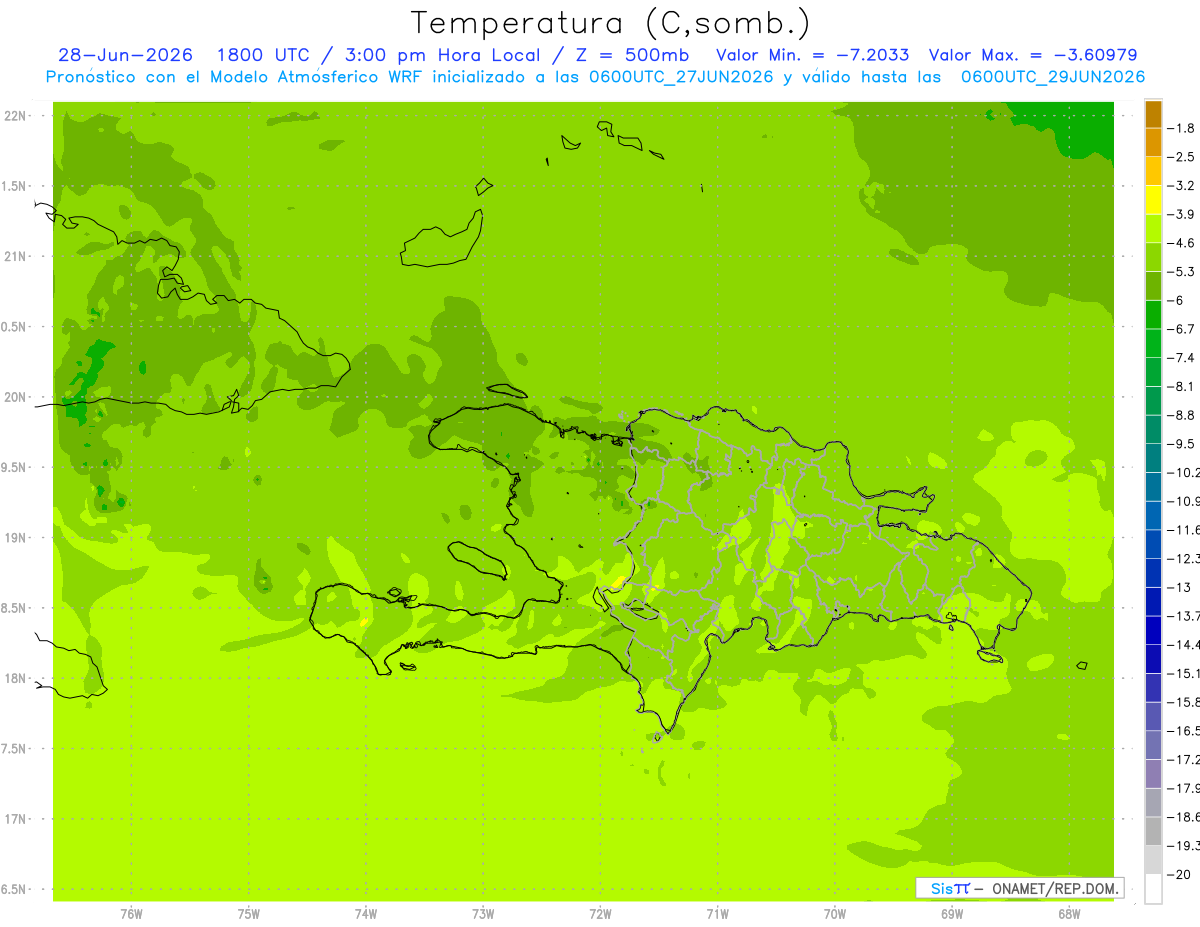
Task: Click the colorbar label "-6.7"
Action: point(1182,329)
